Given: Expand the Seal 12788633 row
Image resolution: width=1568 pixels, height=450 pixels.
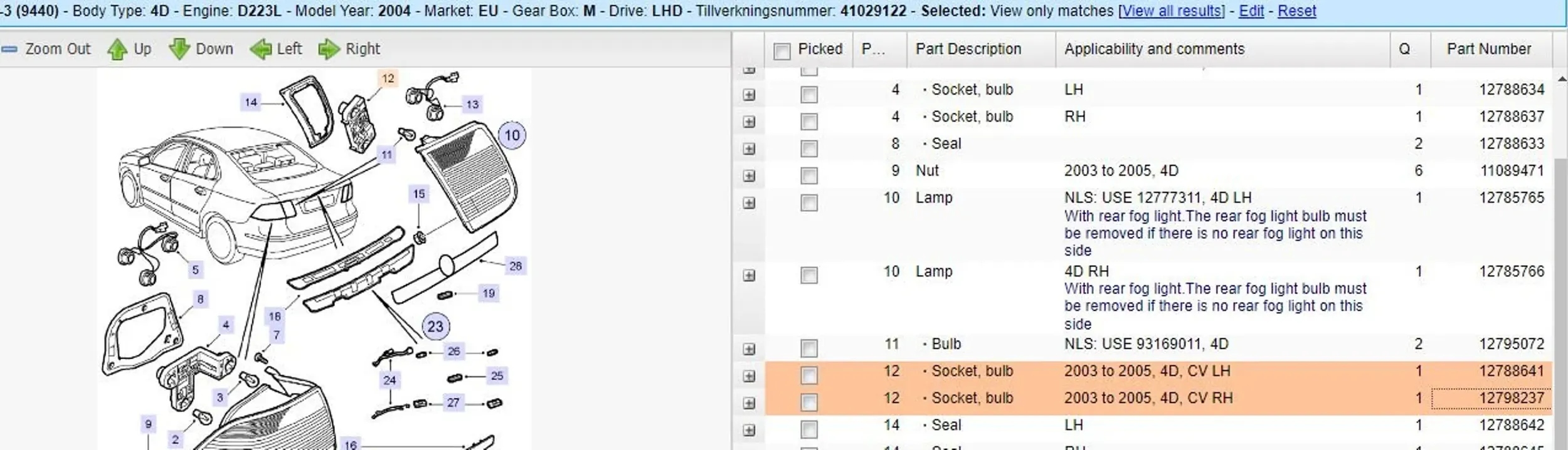Looking at the screenshot, I should click(749, 149).
